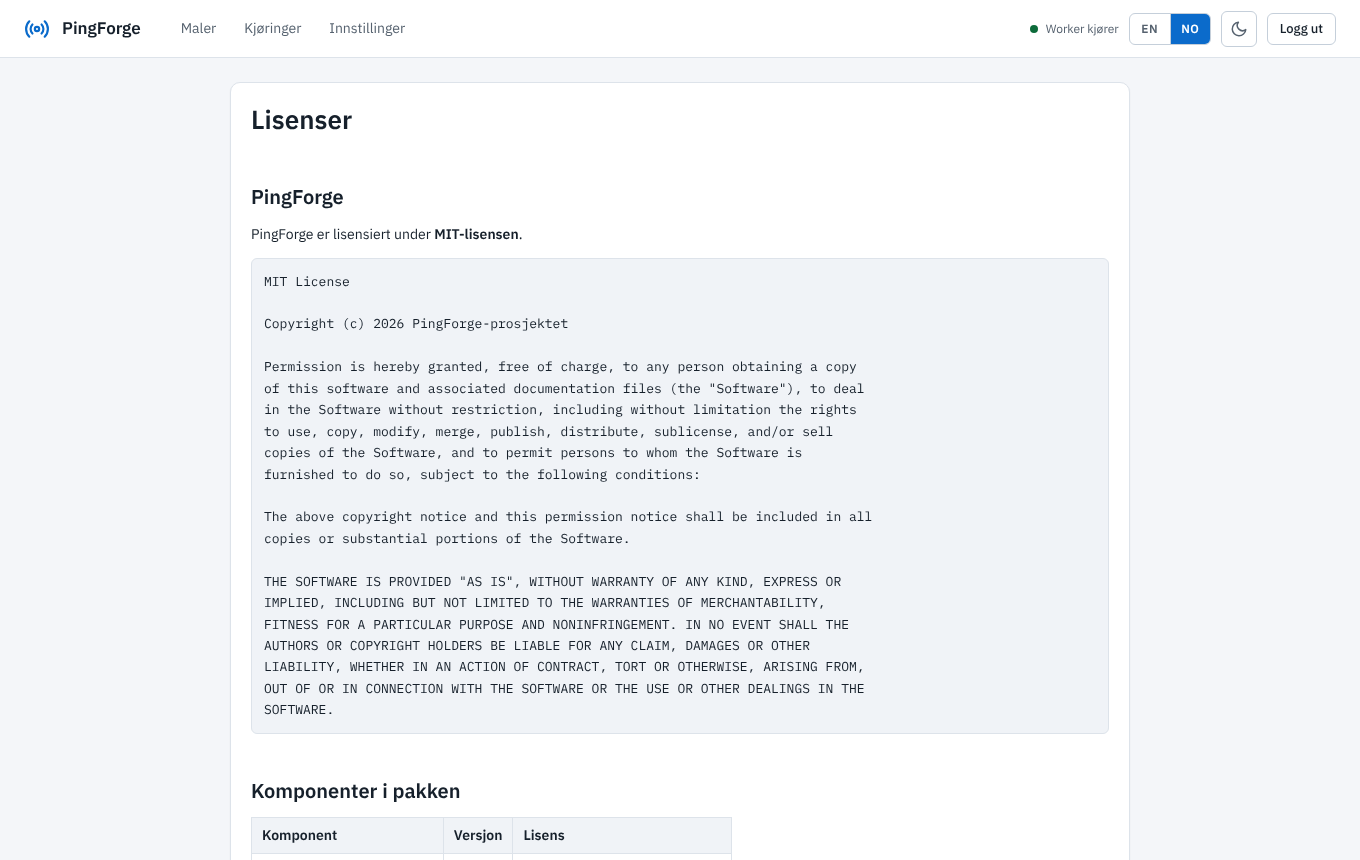Go to Kjøringer page

click(x=273, y=29)
